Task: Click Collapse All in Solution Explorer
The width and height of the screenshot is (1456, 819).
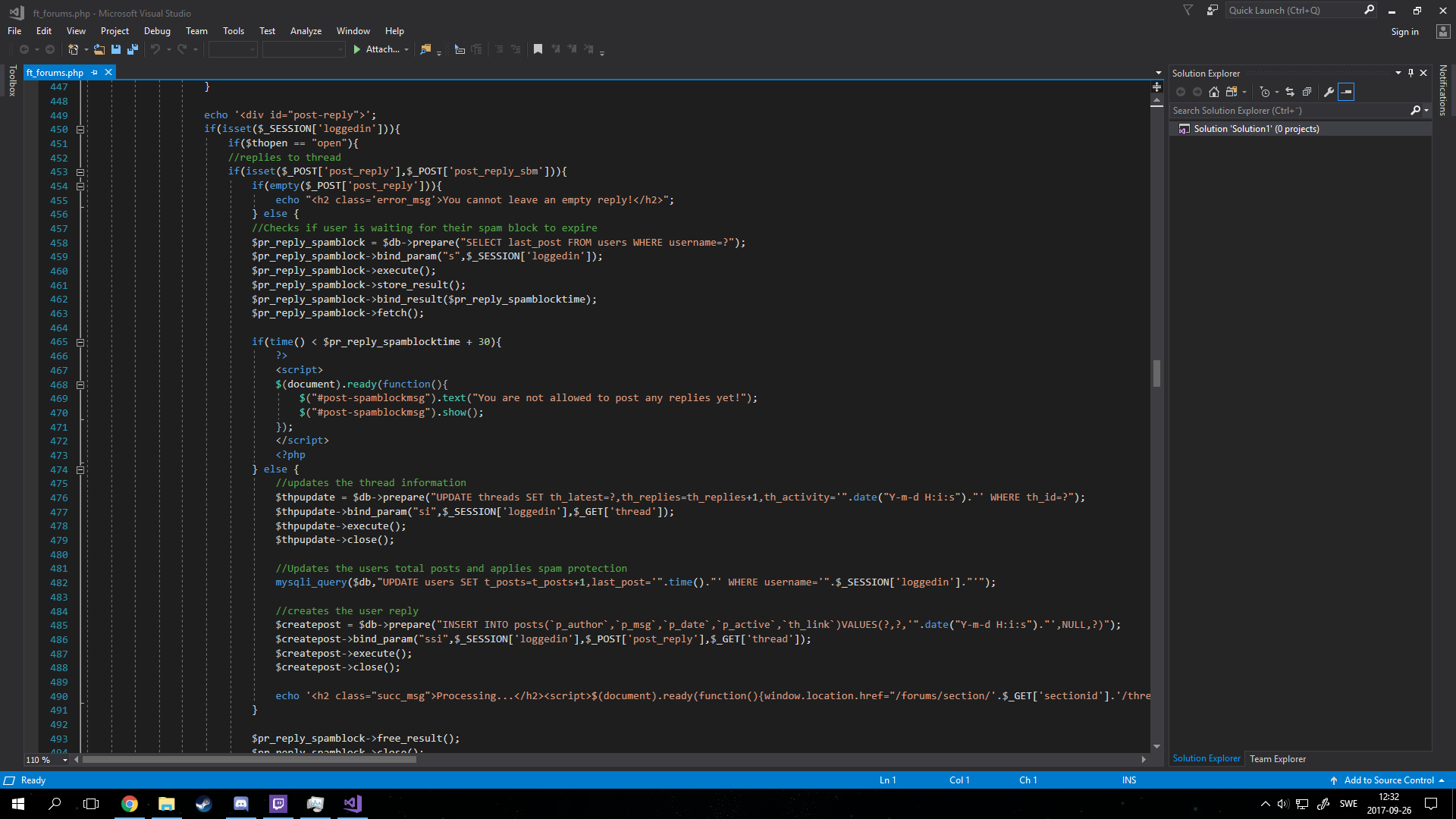Action: pyautogui.click(x=1307, y=92)
